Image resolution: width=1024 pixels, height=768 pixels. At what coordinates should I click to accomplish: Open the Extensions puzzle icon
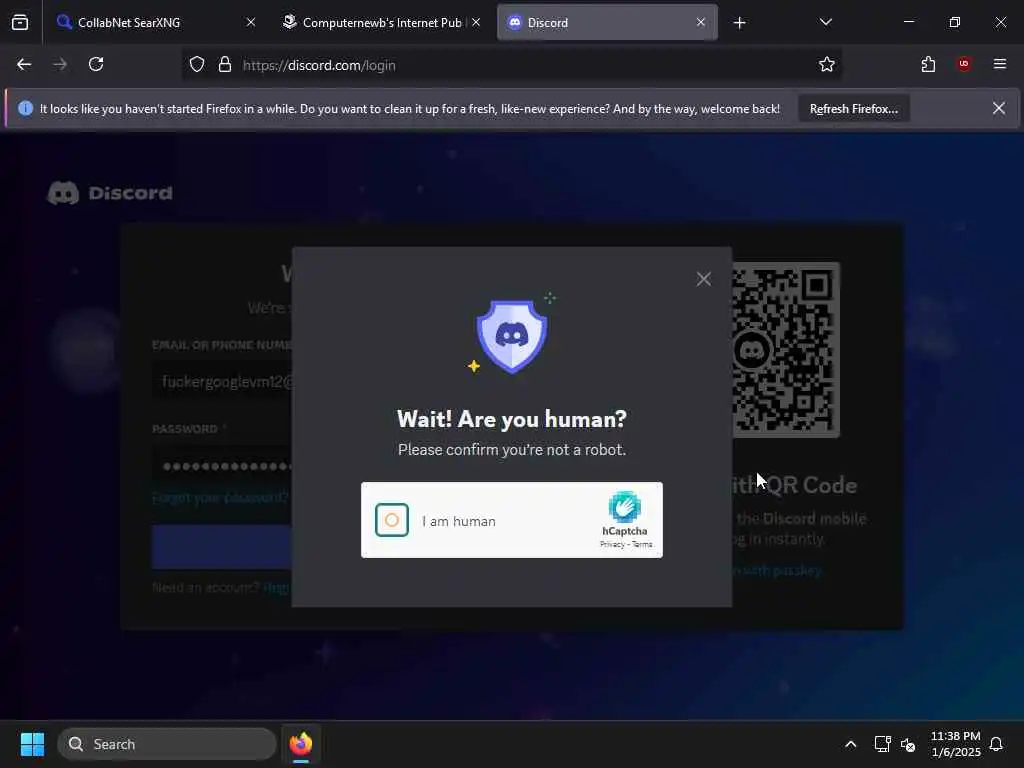coord(928,64)
